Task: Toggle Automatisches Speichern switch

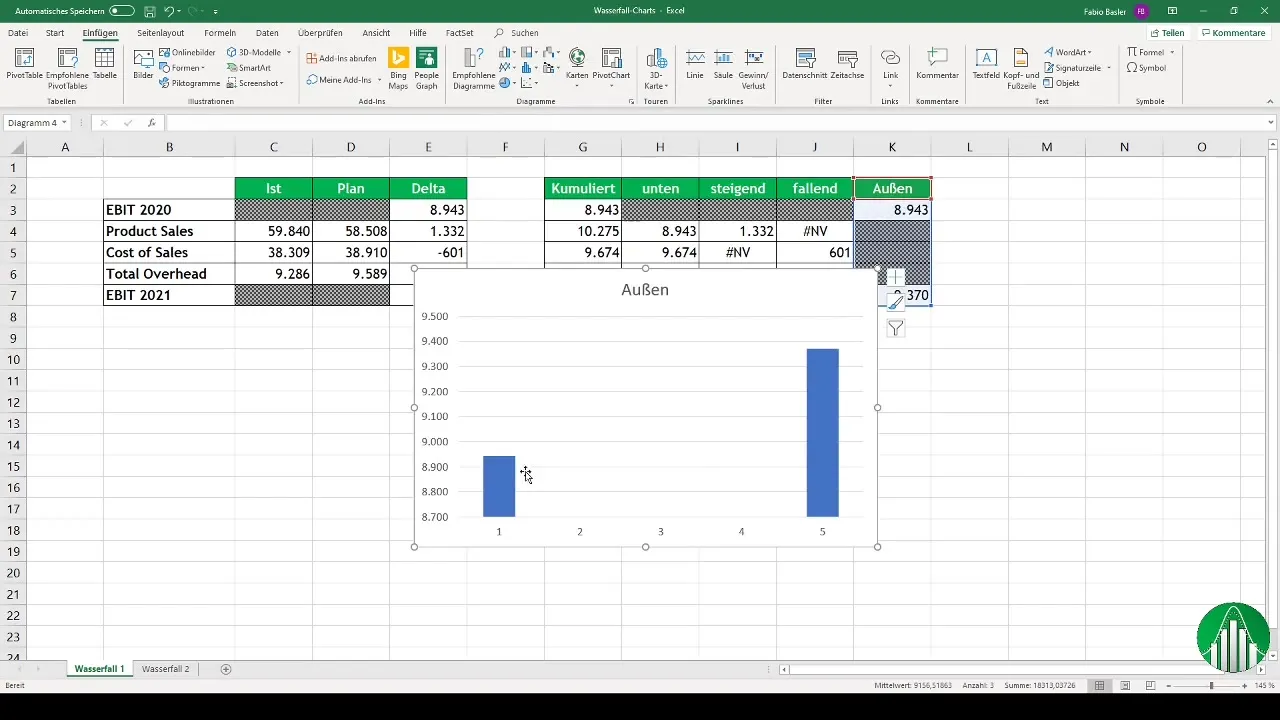Action: [122, 11]
